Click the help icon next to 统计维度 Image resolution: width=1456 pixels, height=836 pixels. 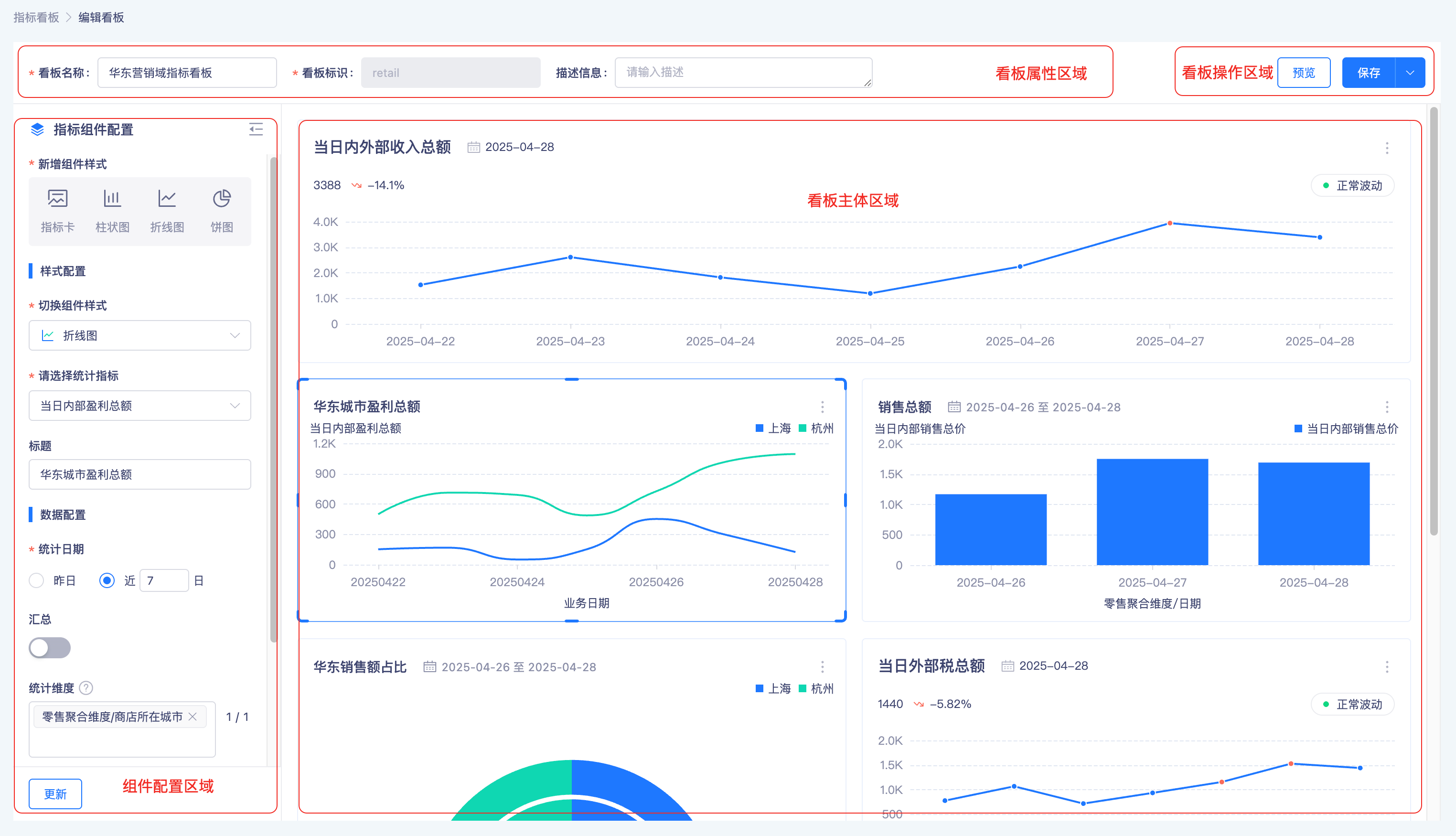86,687
